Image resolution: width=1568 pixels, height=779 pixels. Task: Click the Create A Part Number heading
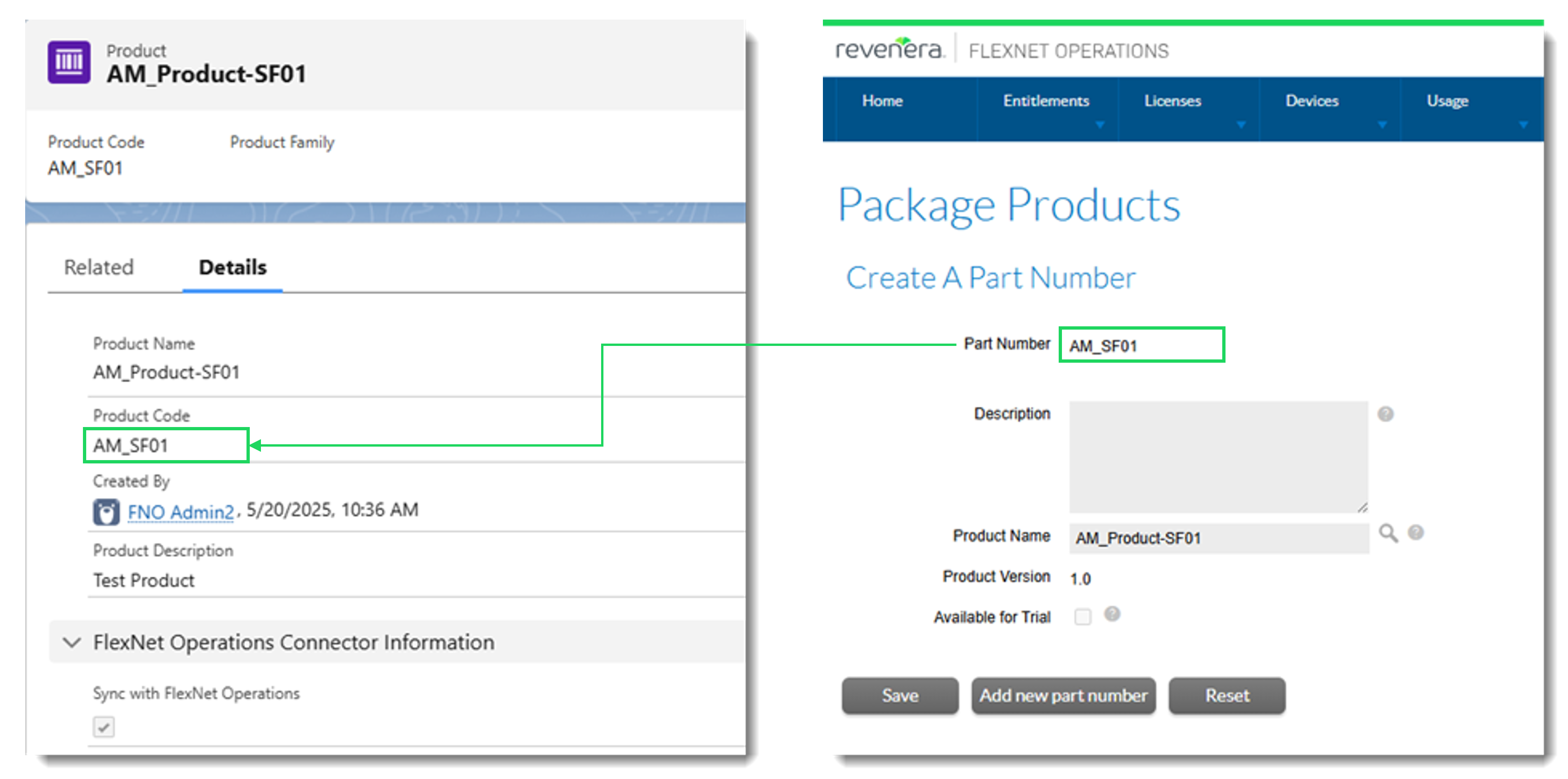990,278
